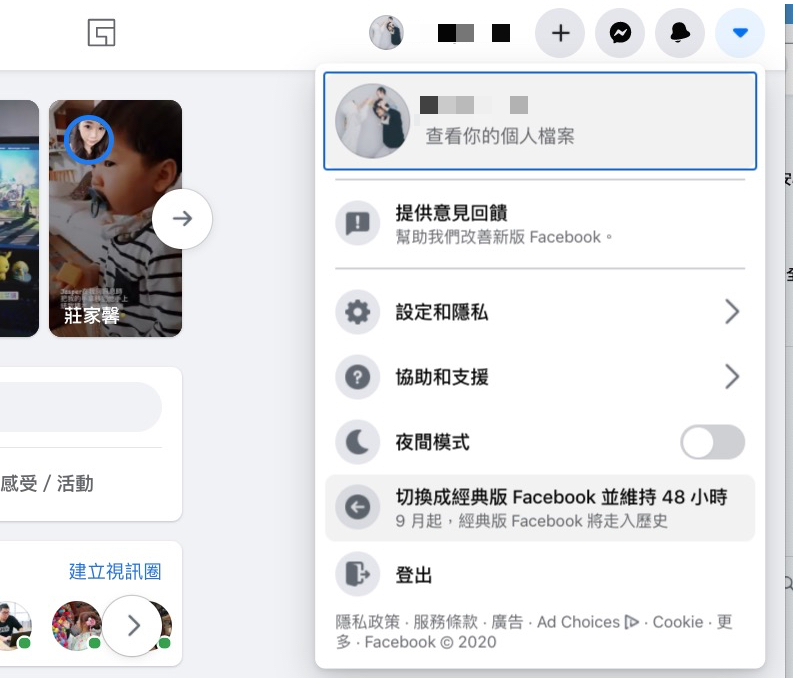This screenshot has height=678, width=793.
Task: Open the 服務條款 terms link
Action: 446,622
